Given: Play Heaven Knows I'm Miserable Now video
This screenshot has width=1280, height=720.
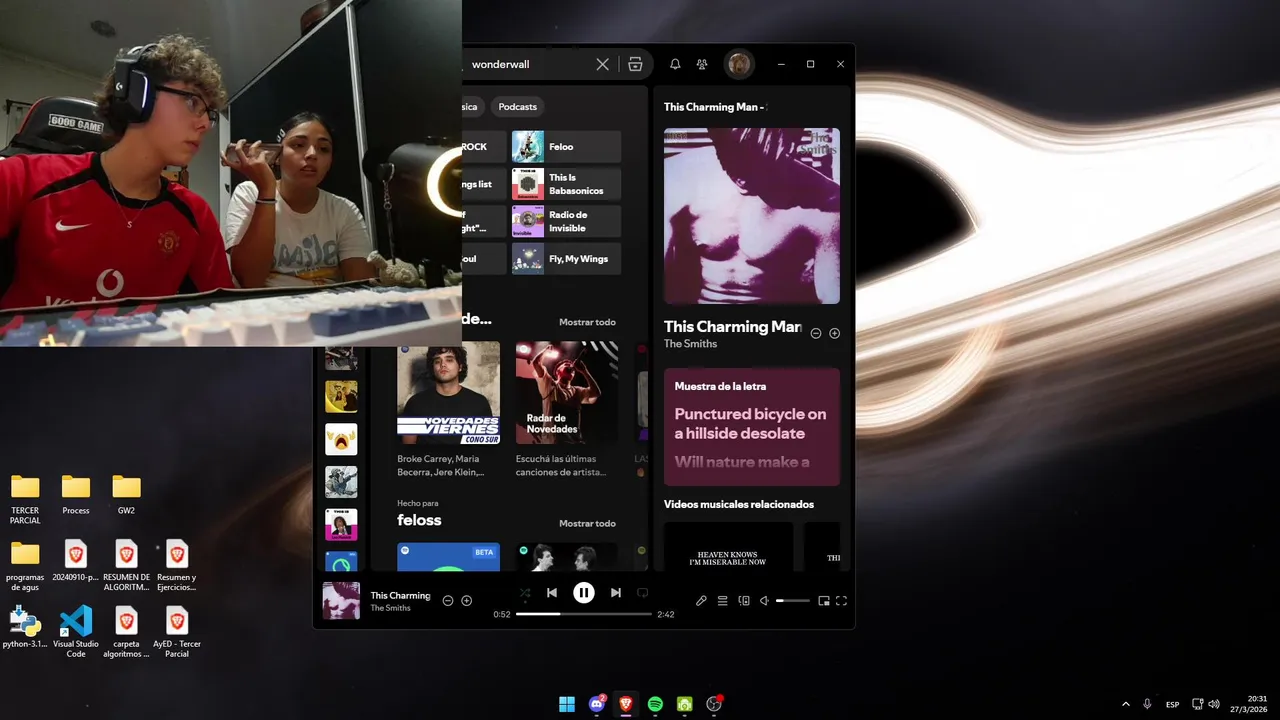Looking at the screenshot, I should (729, 547).
